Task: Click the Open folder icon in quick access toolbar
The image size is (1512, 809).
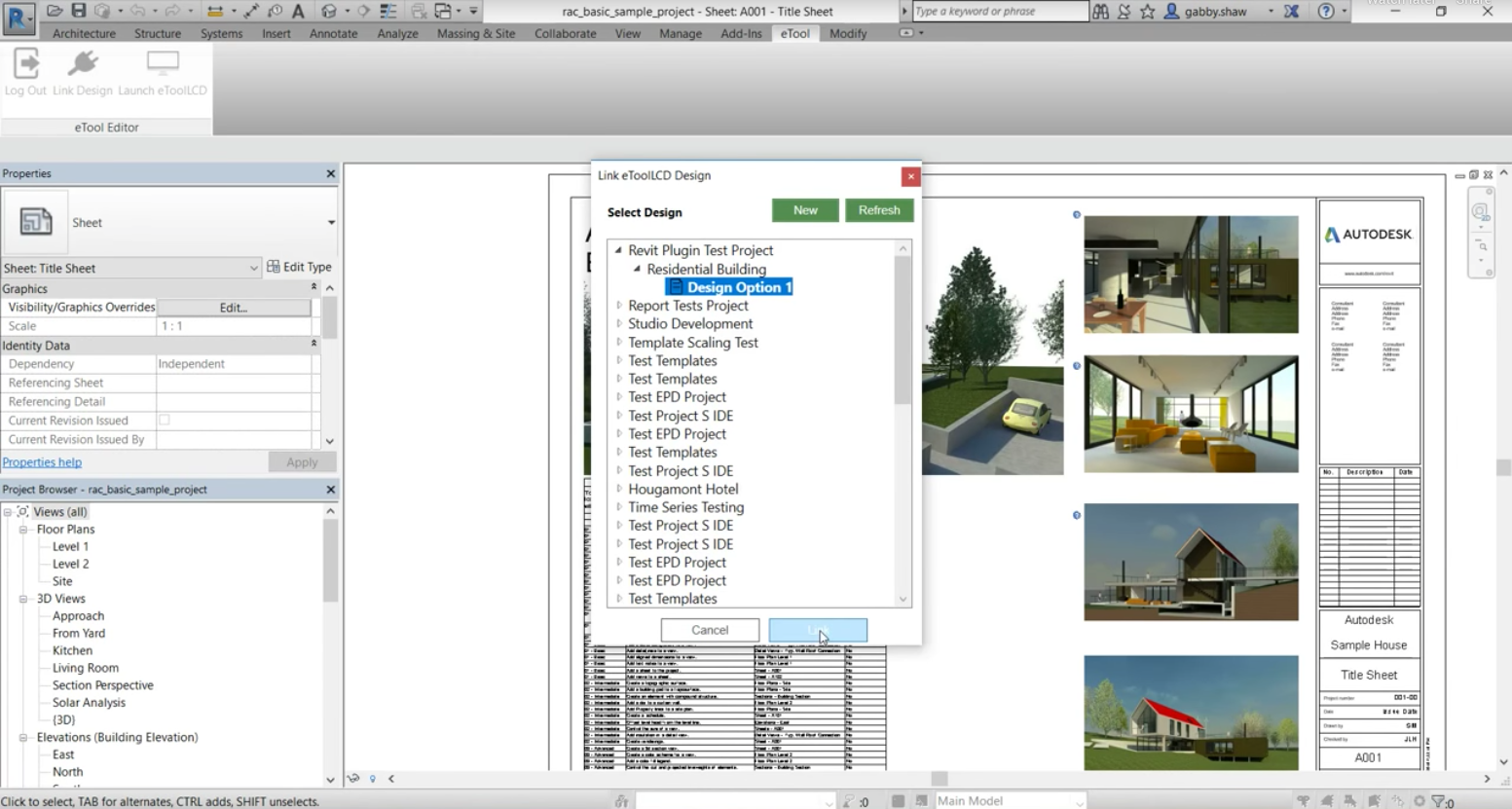Action: click(x=55, y=11)
